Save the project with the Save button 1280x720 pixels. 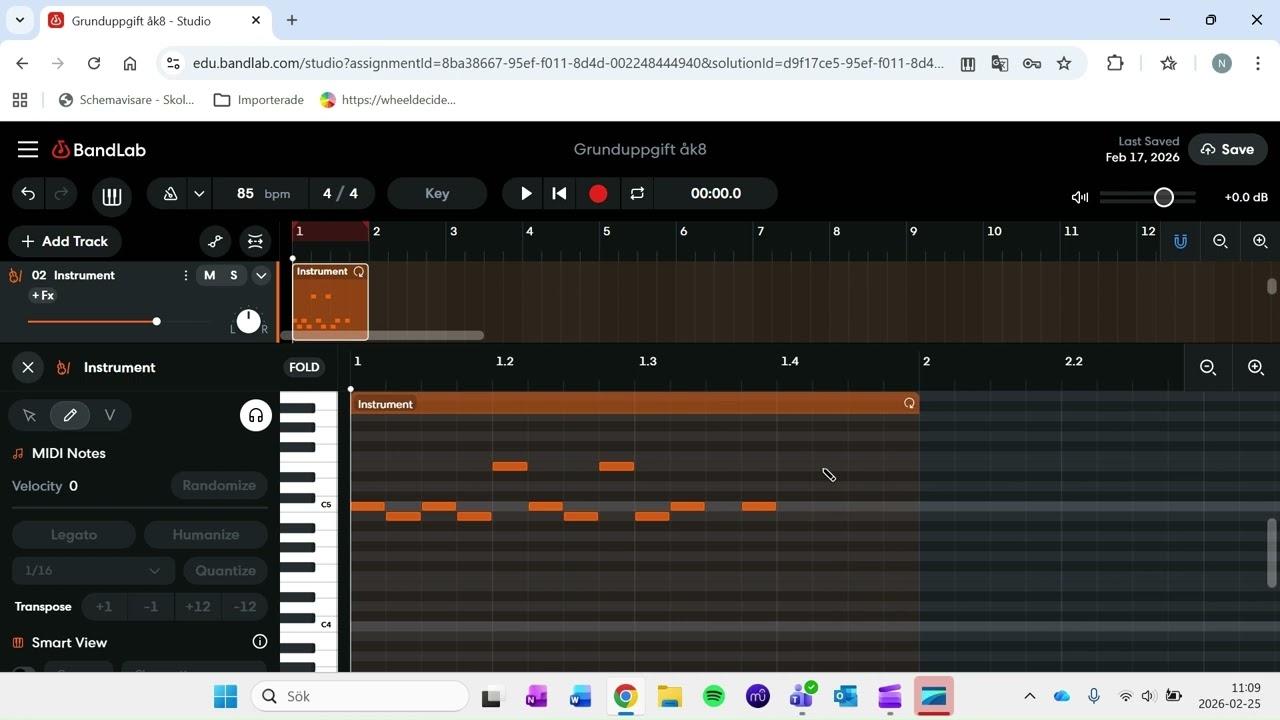pos(1228,150)
